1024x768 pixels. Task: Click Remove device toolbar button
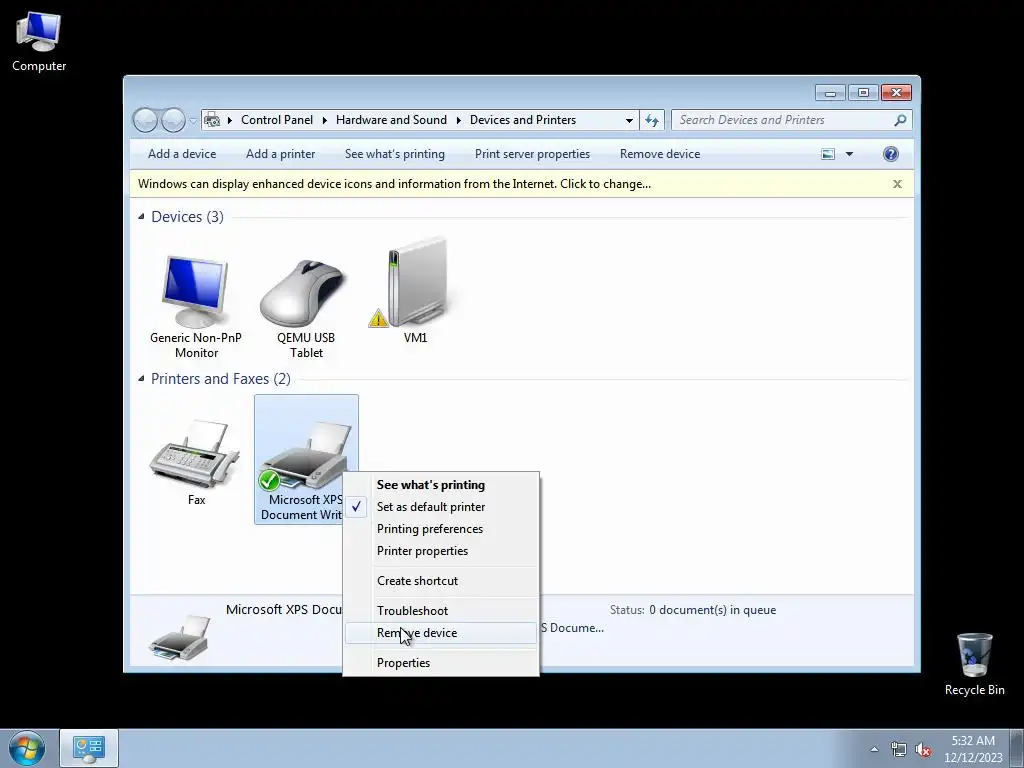click(660, 154)
